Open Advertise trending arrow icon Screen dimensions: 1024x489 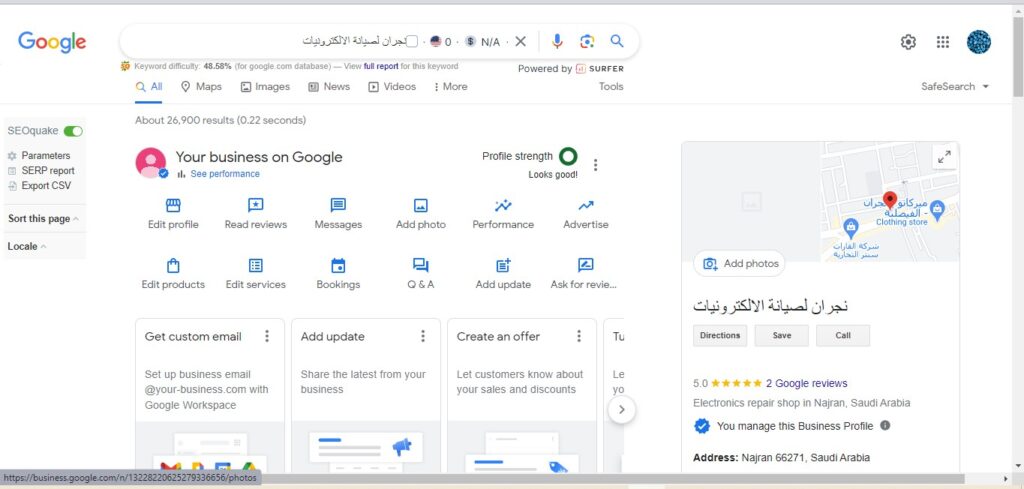(586, 206)
